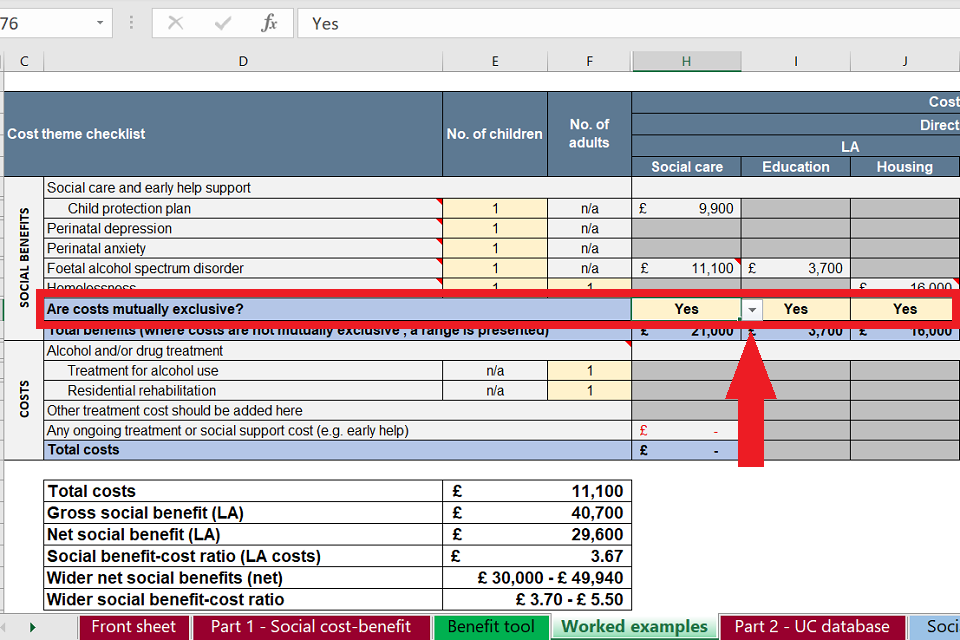Select column H header
The image size is (960, 640).
(x=686, y=61)
